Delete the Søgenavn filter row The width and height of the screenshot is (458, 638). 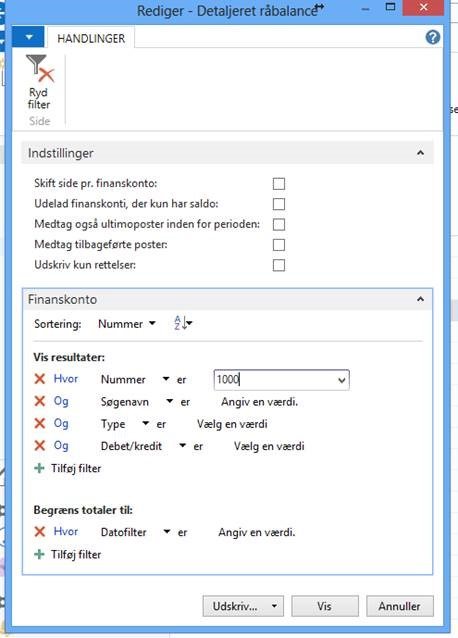39,402
